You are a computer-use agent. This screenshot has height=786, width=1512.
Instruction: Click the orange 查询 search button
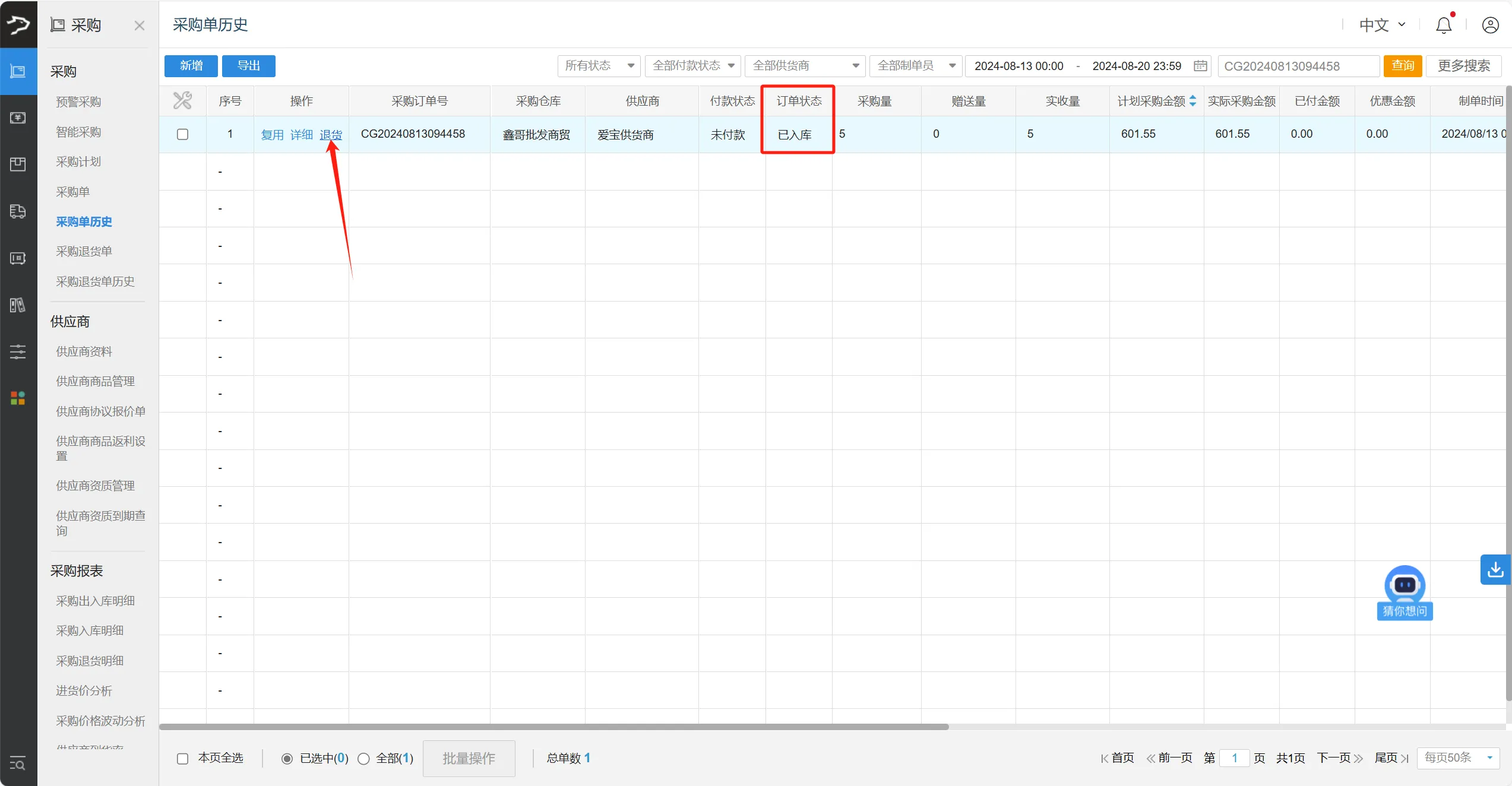coord(1403,66)
